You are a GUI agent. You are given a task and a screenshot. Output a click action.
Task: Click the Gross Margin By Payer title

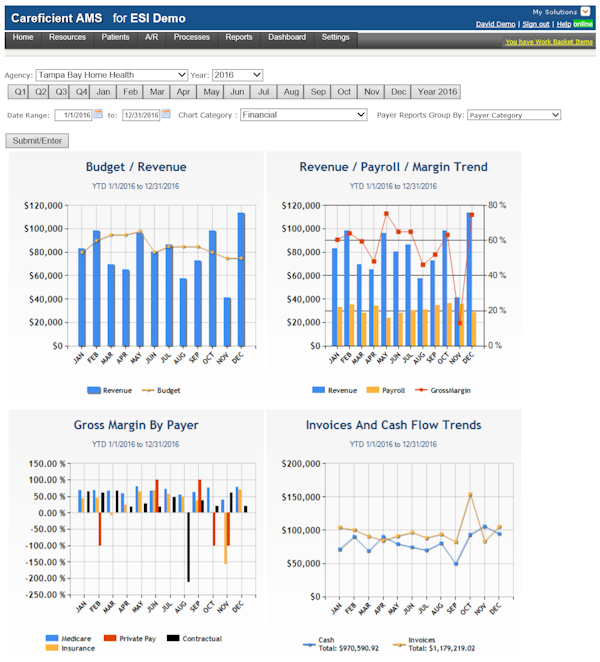coord(136,425)
